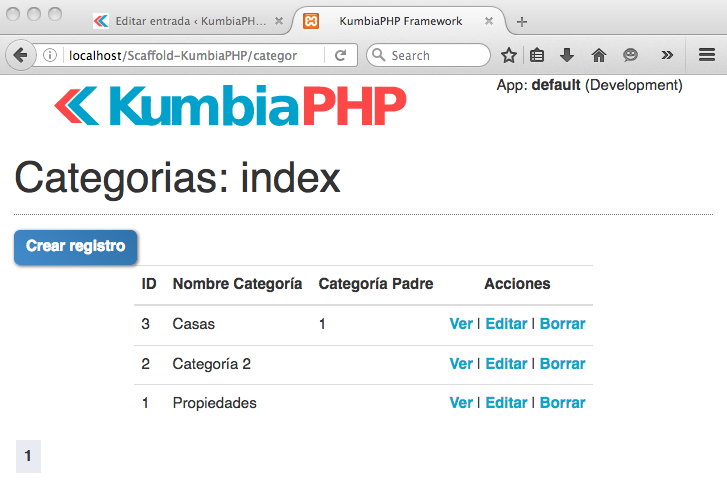Click the KumbiaPHP logo
The height and width of the screenshot is (493, 727).
click(230, 105)
